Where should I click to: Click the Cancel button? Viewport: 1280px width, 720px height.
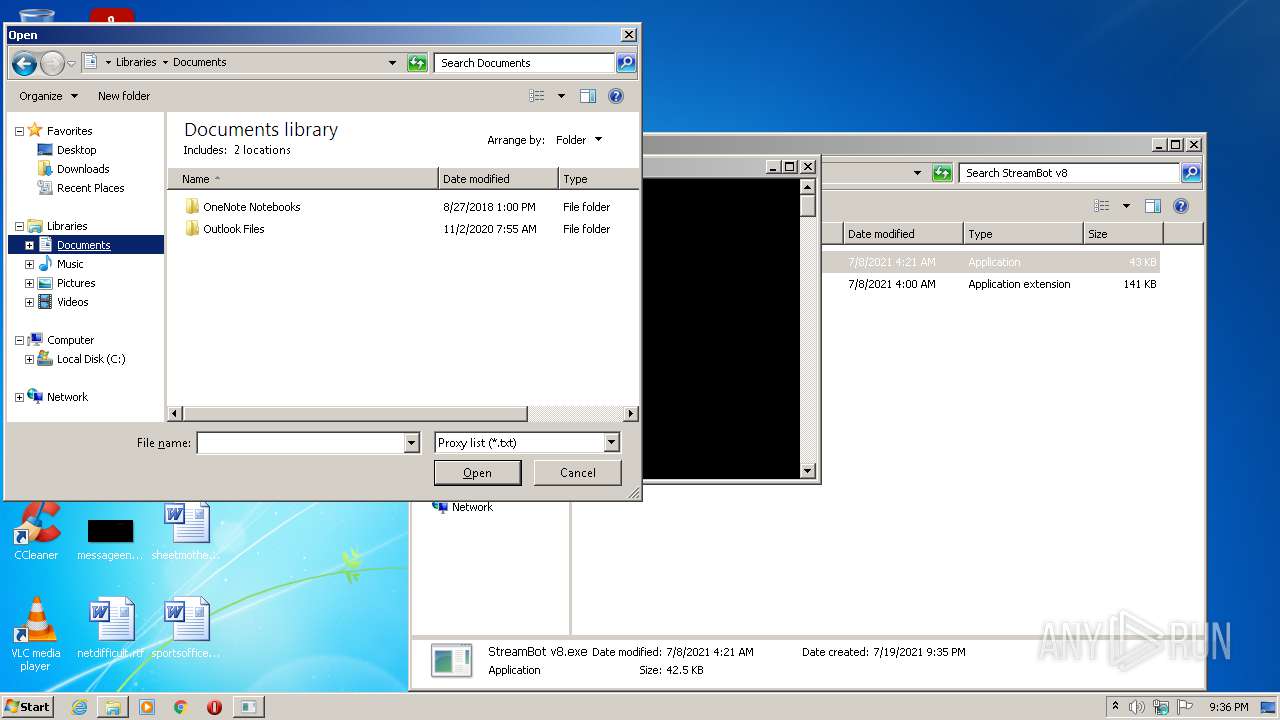[x=577, y=473]
